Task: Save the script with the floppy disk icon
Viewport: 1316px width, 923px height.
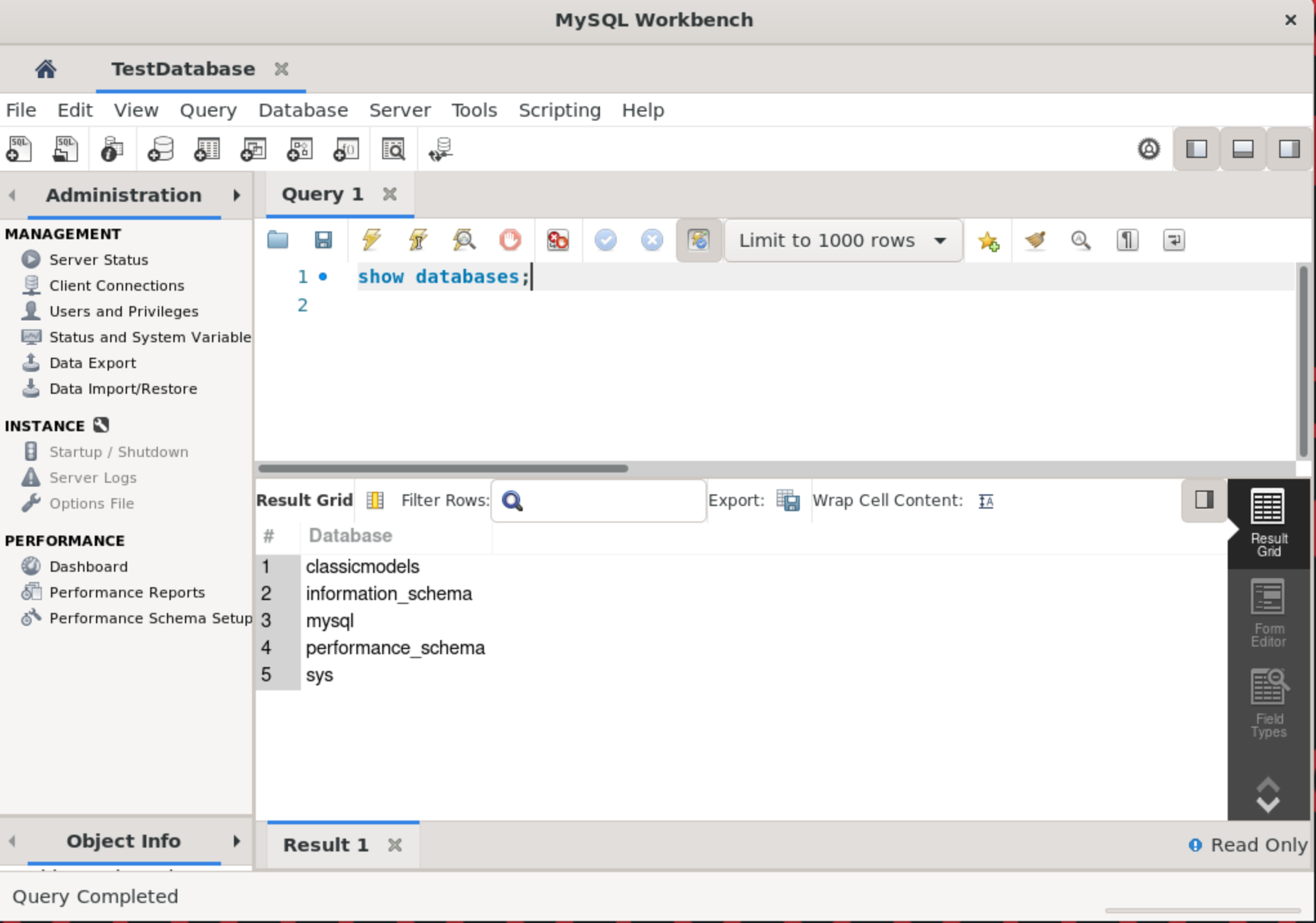Action: [324, 240]
